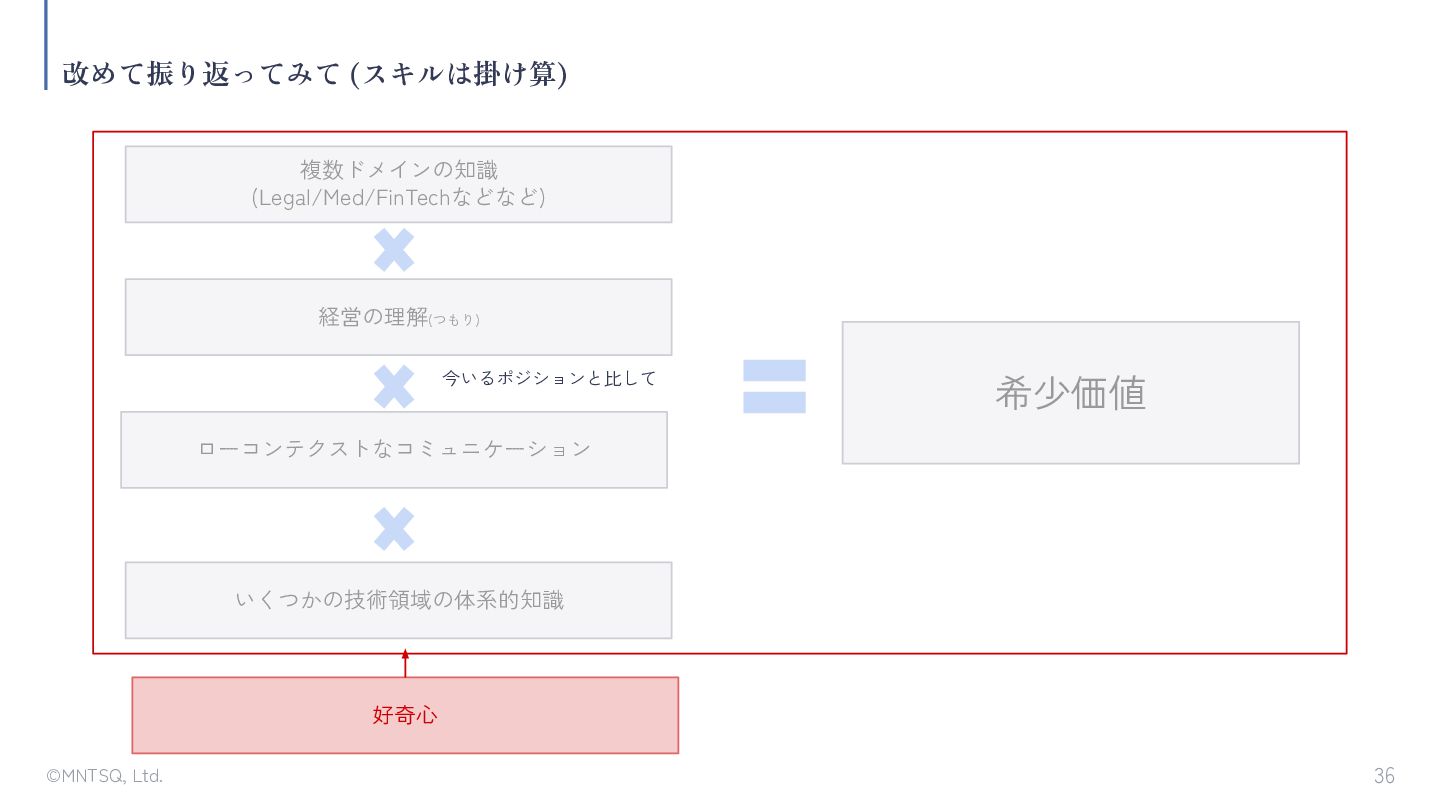The image size is (1440, 810).
Task: Click the blue vertical accent bar beside the title
Action: pyautogui.click(x=46, y=45)
